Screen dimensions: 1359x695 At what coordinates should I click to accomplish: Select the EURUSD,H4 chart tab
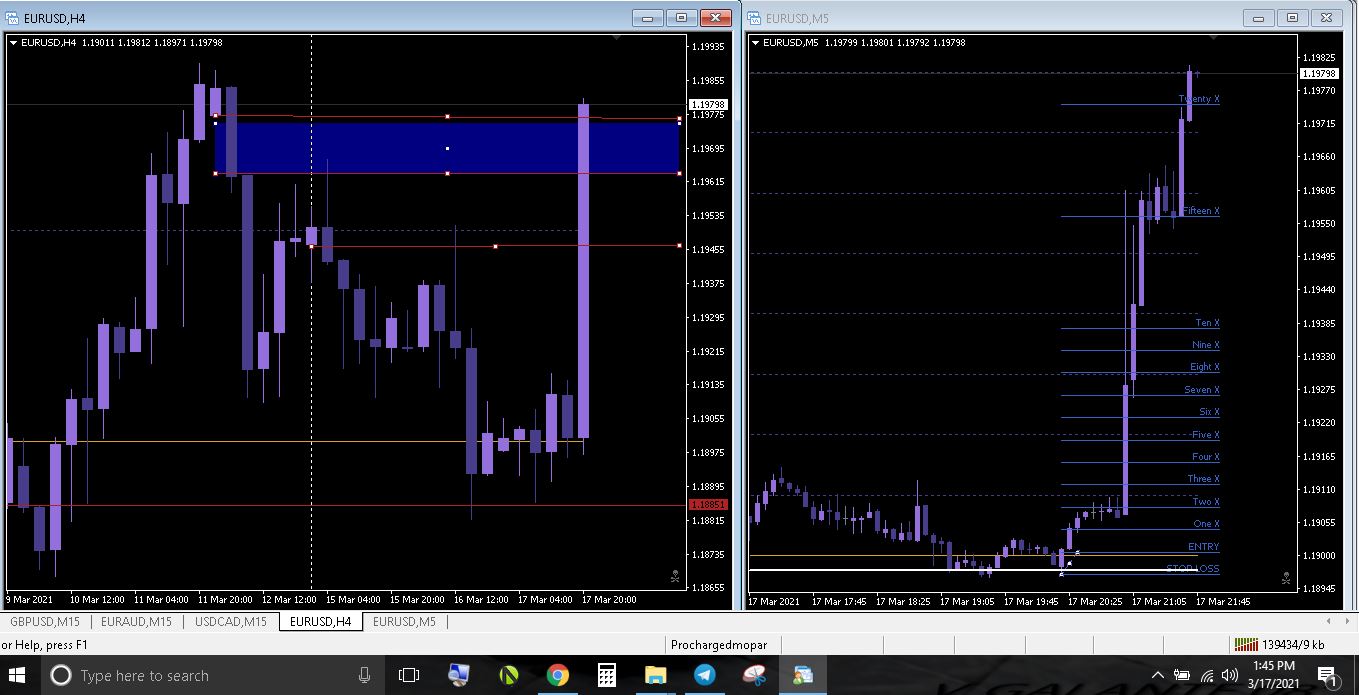tap(320, 622)
